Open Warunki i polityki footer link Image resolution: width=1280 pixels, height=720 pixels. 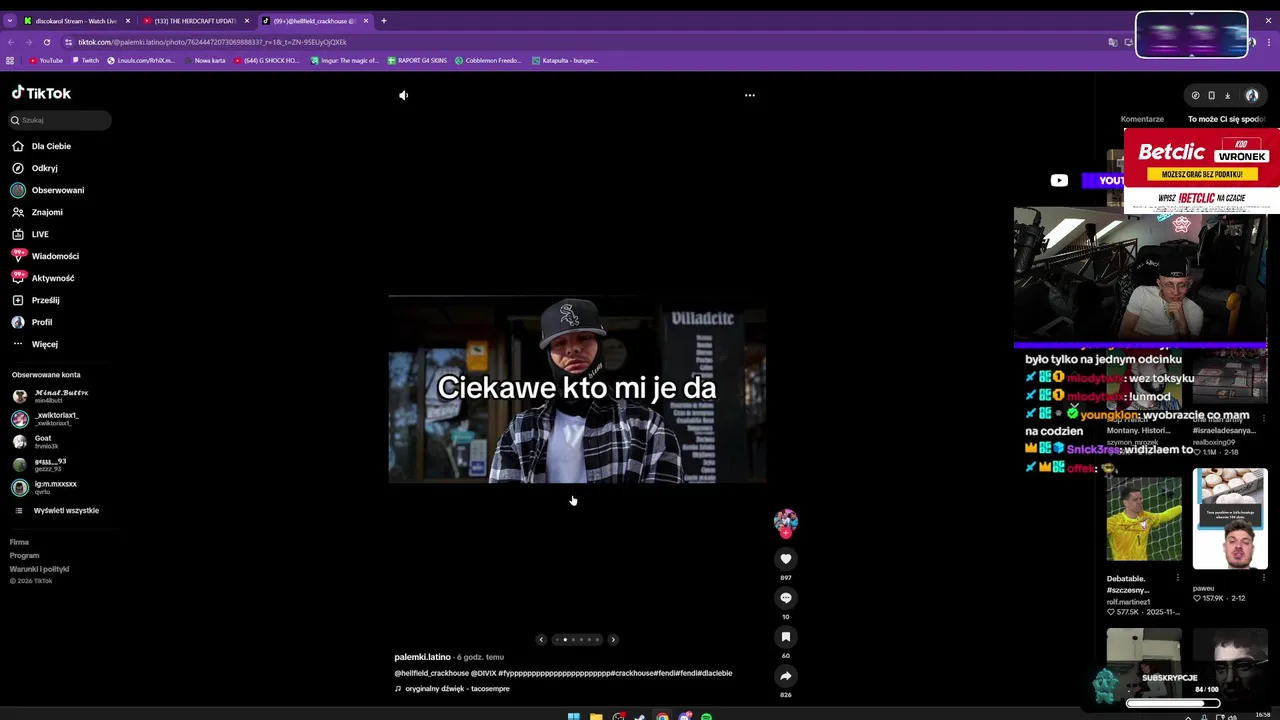(39, 569)
